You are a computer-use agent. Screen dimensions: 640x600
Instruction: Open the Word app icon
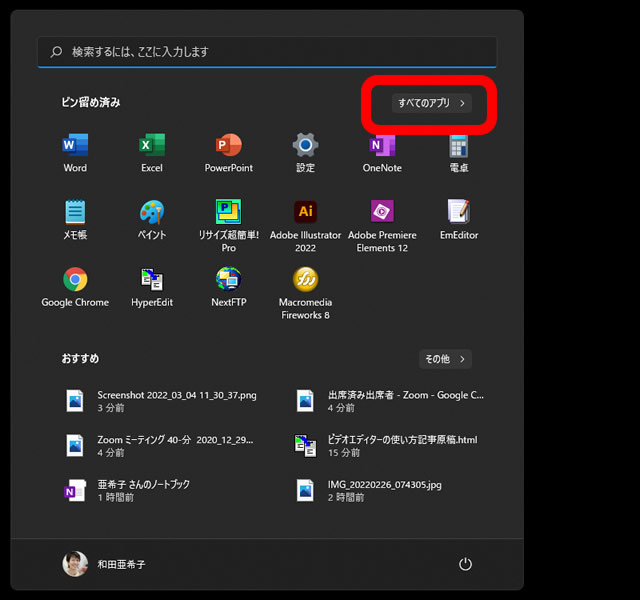point(75,146)
